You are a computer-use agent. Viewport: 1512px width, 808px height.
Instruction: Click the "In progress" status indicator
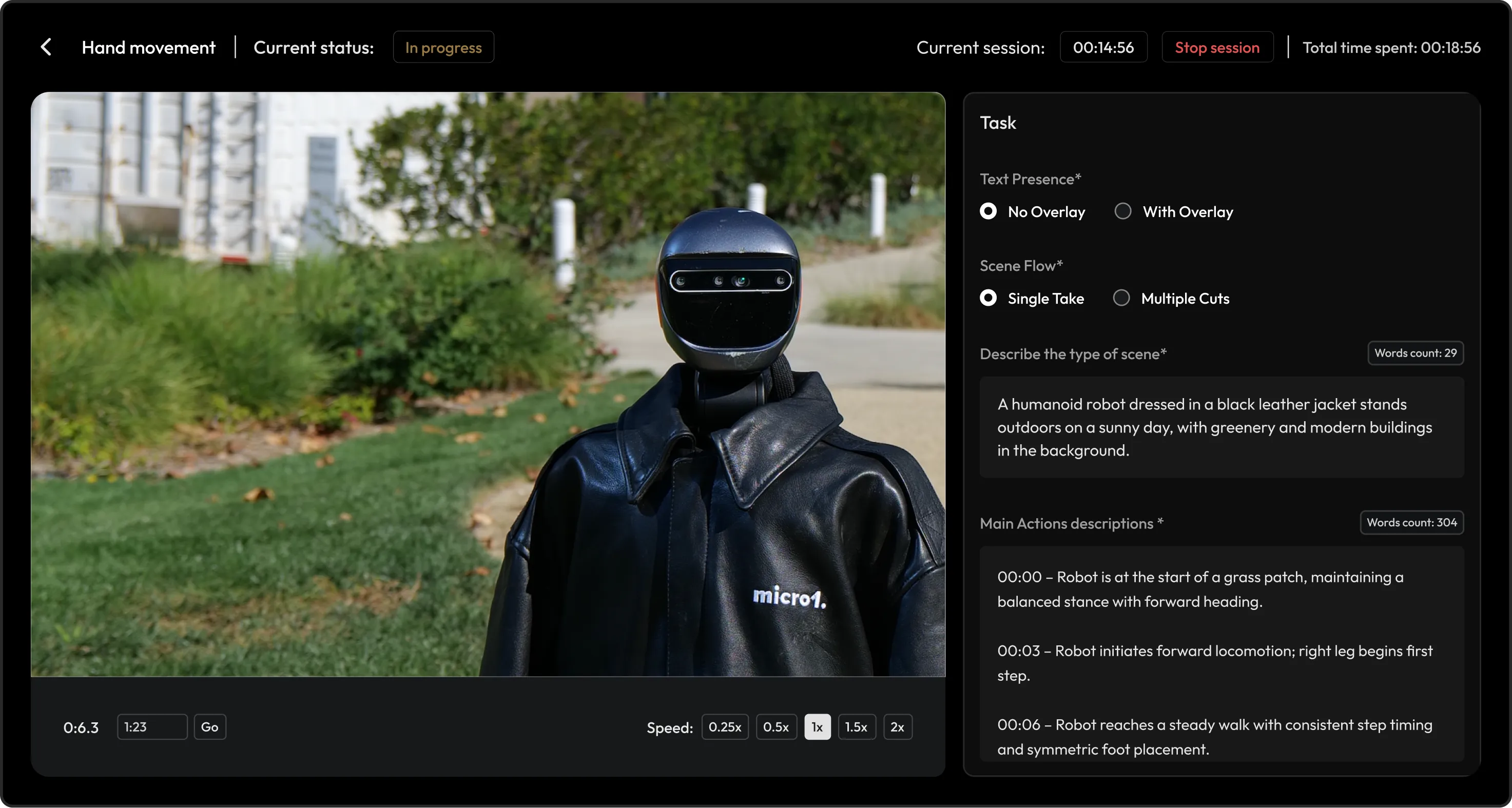click(443, 47)
